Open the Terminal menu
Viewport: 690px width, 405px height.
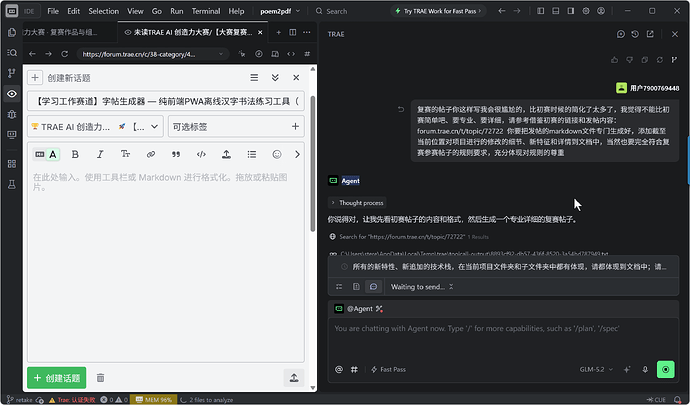(206, 11)
